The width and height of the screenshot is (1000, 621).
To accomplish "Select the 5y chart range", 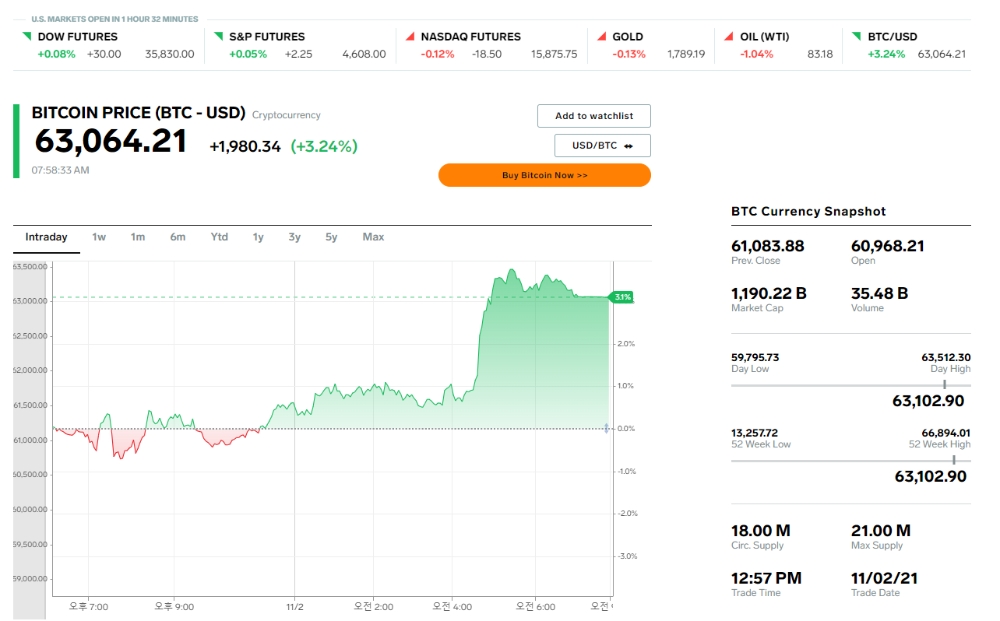I will click(x=331, y=237).
